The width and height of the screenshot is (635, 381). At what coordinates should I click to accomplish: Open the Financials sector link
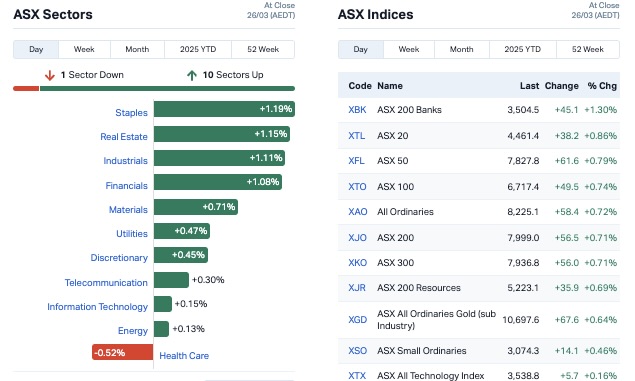(126, 185)
